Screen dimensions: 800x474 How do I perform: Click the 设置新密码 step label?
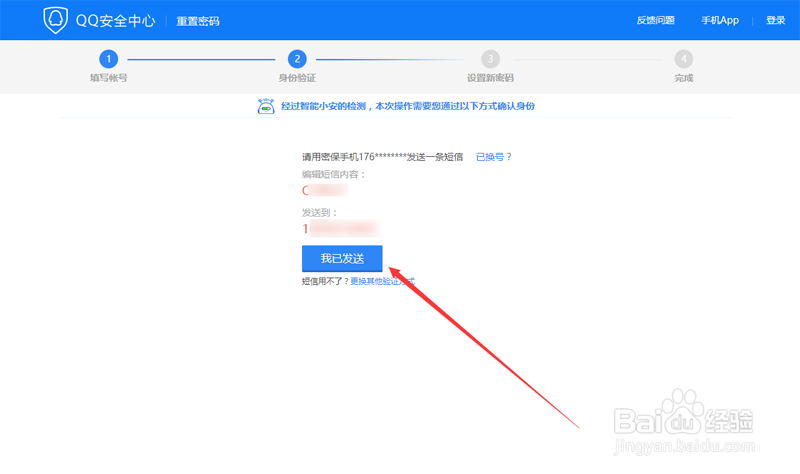[490, 78]
